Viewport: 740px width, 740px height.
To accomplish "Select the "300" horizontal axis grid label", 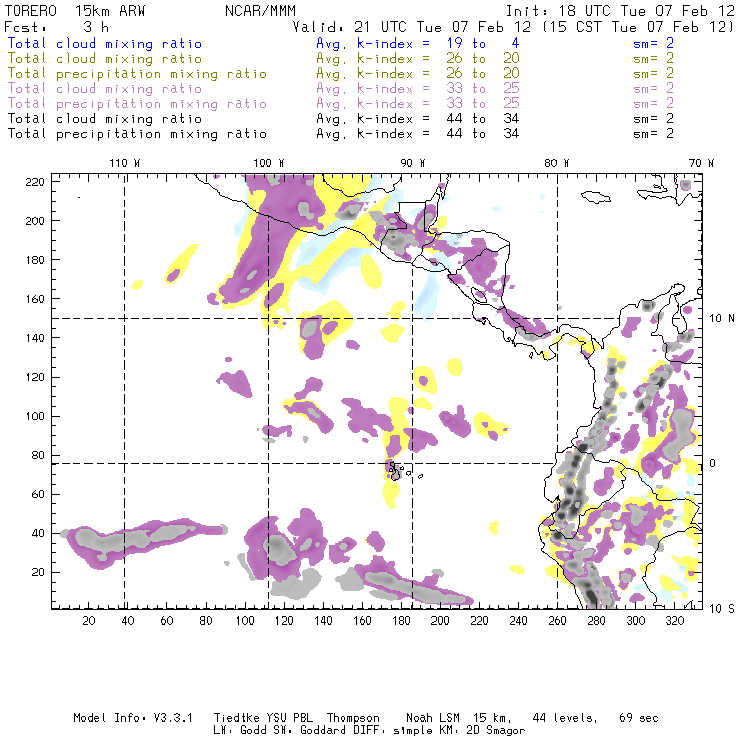I will coord(636,621).
